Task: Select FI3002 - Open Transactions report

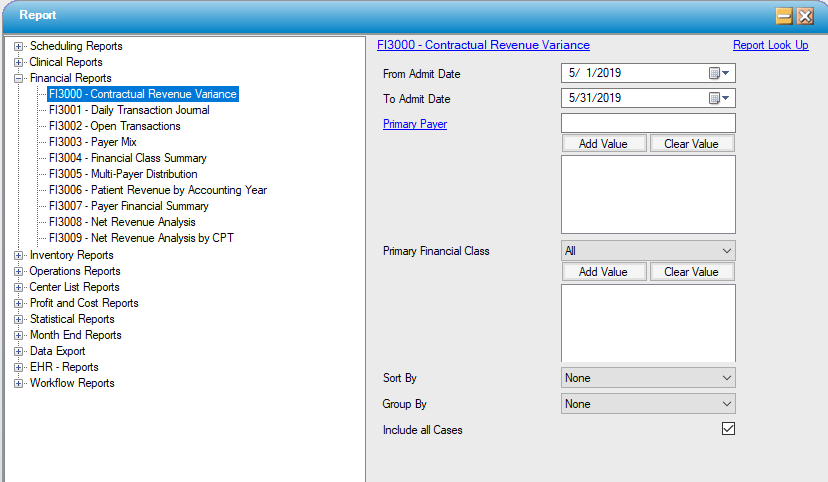Action: point(115,126)
